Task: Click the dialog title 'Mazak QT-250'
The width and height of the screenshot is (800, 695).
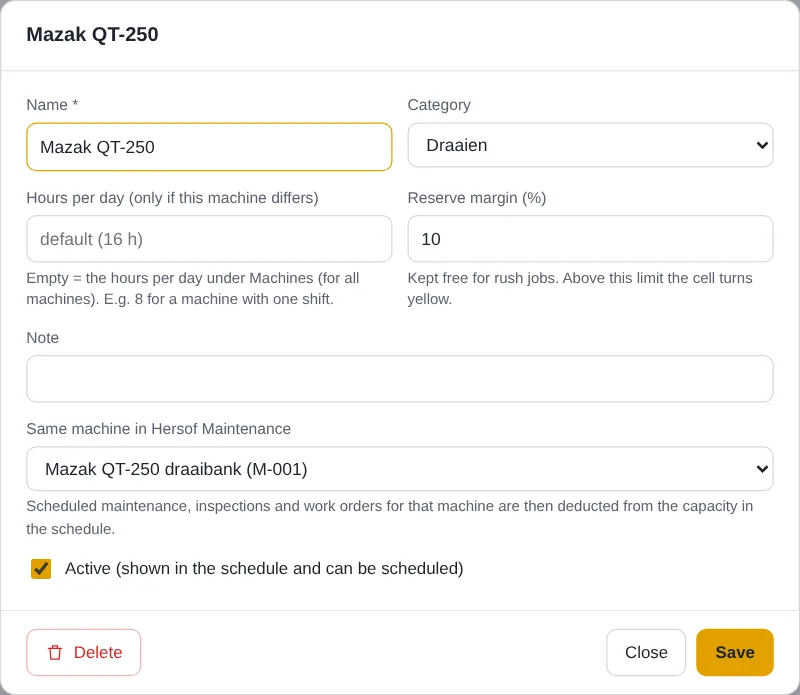Action: (92, 34)
